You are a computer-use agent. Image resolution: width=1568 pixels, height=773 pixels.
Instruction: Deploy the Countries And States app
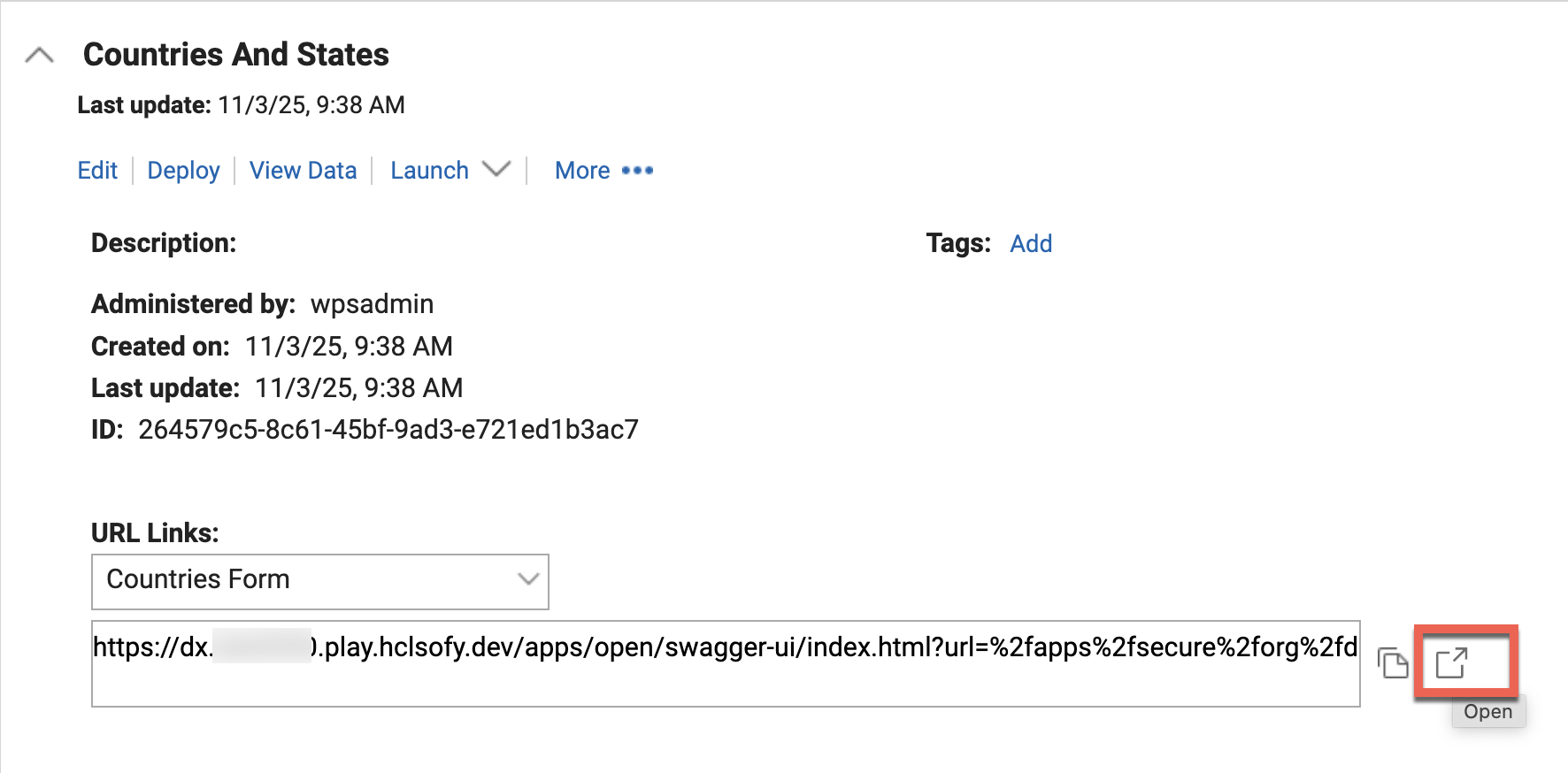click(x=183, y=171)
